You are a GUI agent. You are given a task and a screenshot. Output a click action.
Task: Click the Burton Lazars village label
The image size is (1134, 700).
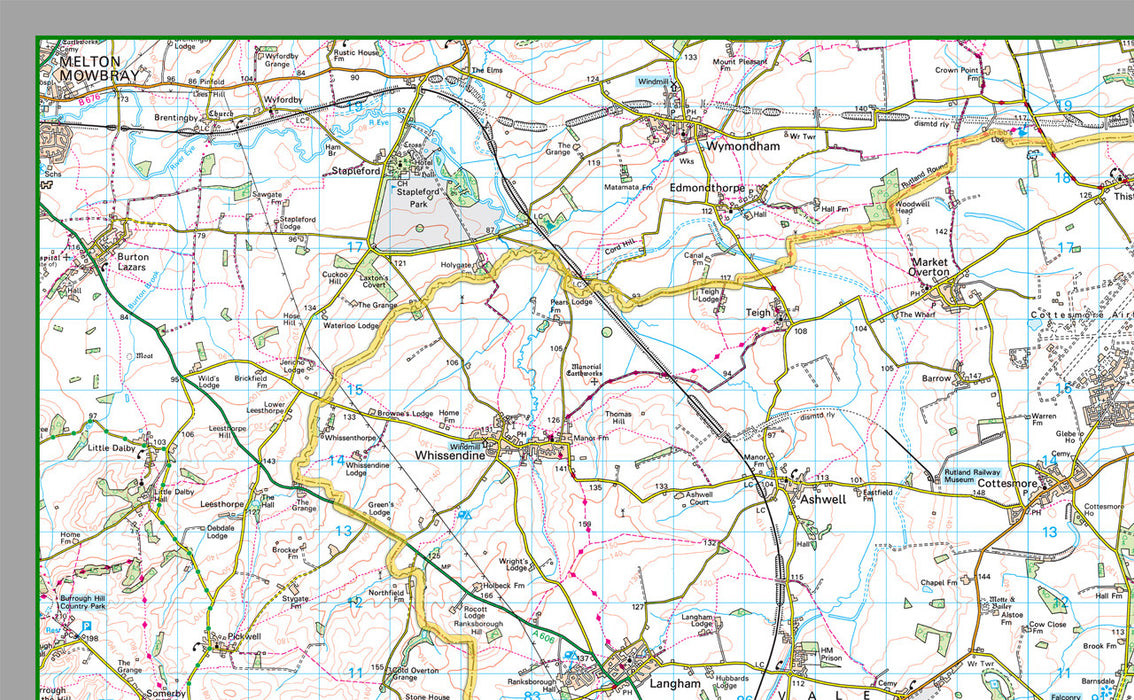pyautogui.click(x=133, y=262)
